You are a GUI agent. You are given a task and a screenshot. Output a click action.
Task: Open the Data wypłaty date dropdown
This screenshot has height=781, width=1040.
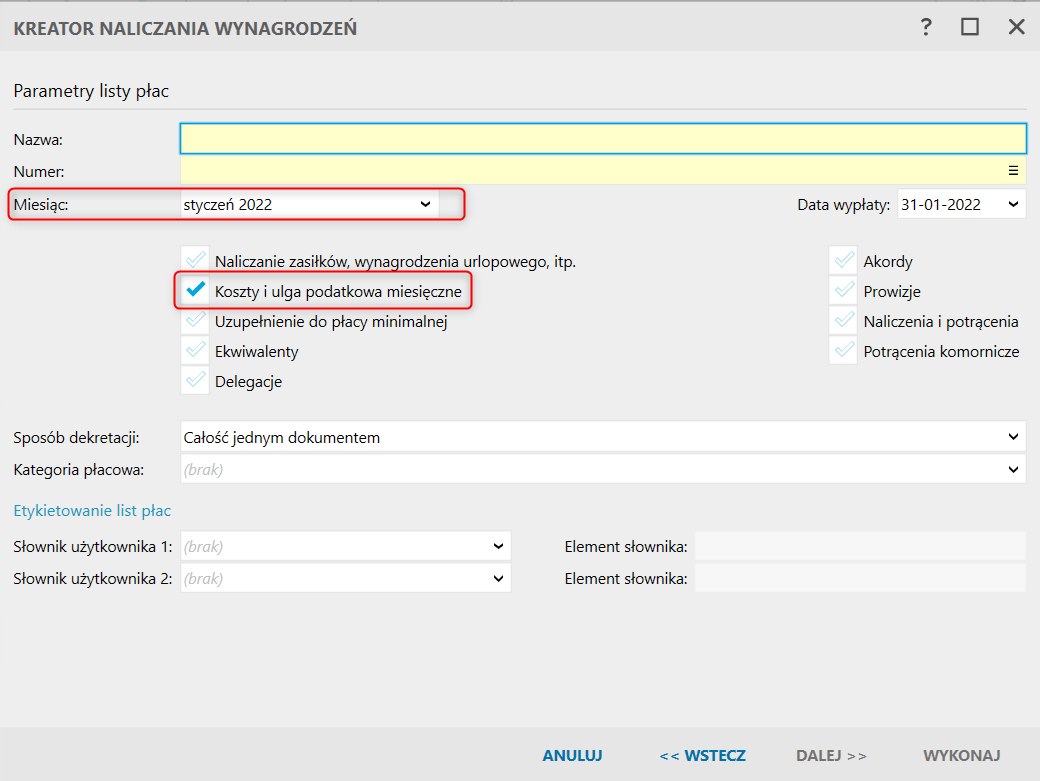pos(1013,204)
